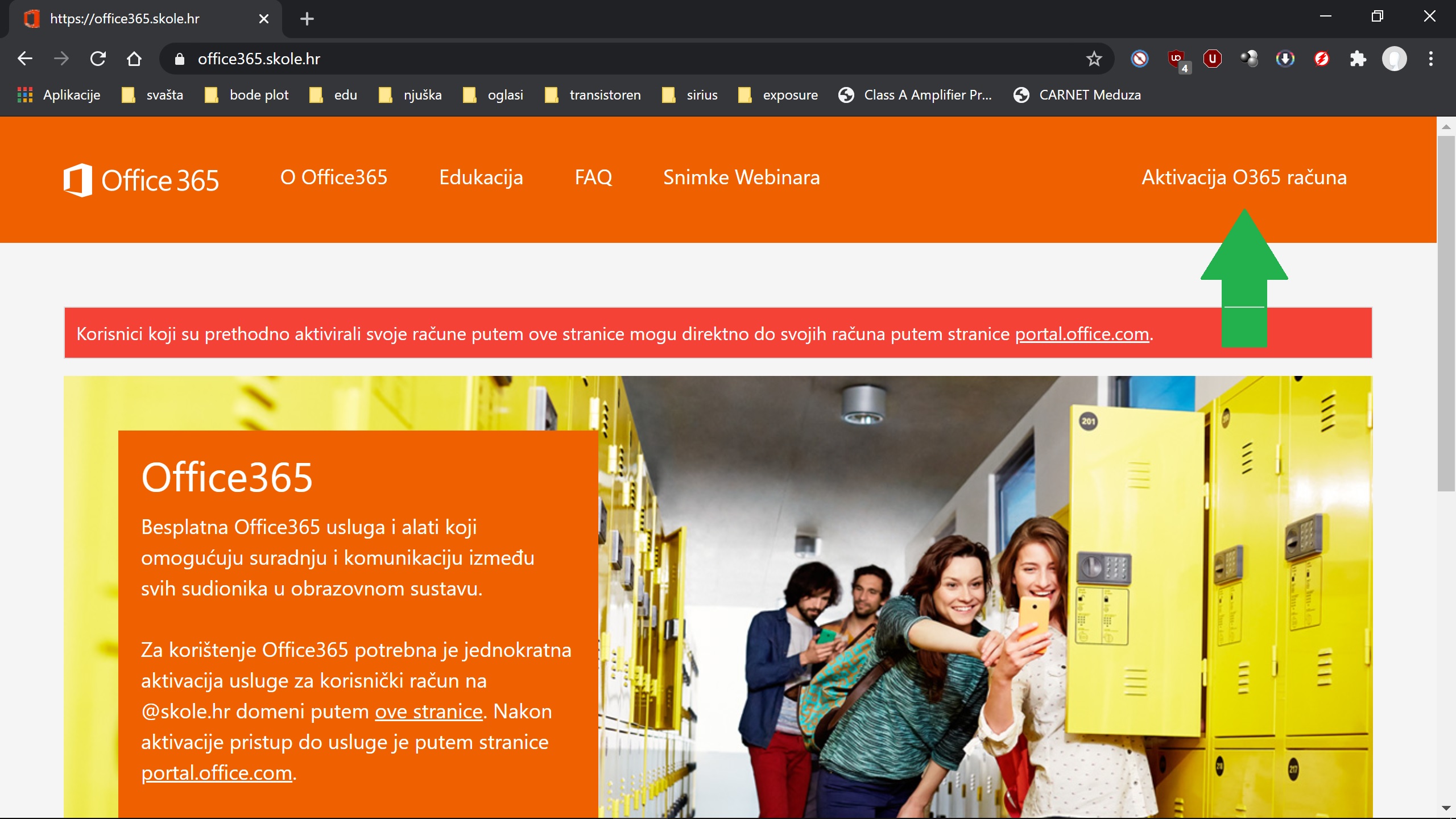This screenshot has height=819, width=1456.
Task: Open the Chrome profile avatar
Action: pyautogui.click(x=1395, y=59)
